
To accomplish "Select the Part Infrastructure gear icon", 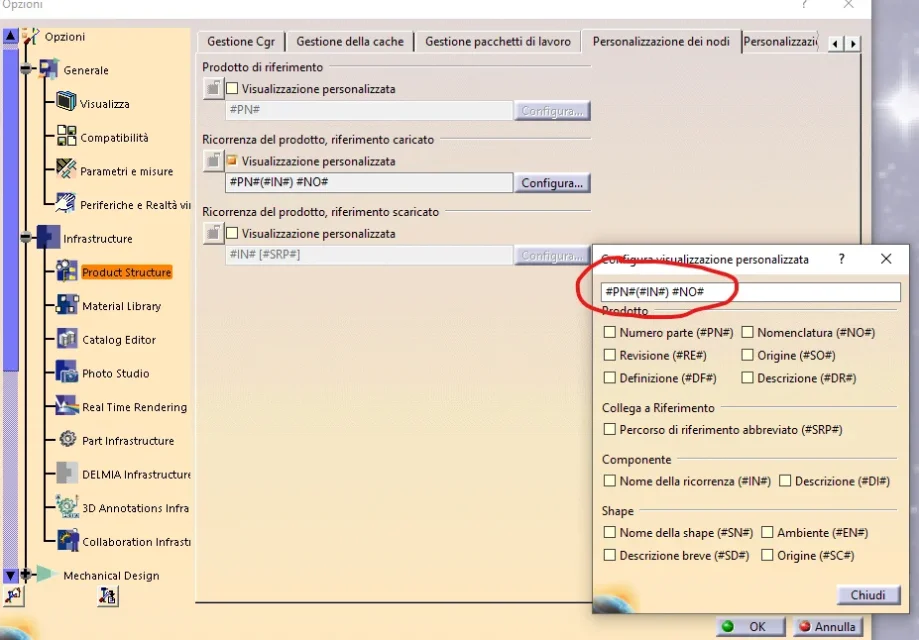I will coord(67,440).
